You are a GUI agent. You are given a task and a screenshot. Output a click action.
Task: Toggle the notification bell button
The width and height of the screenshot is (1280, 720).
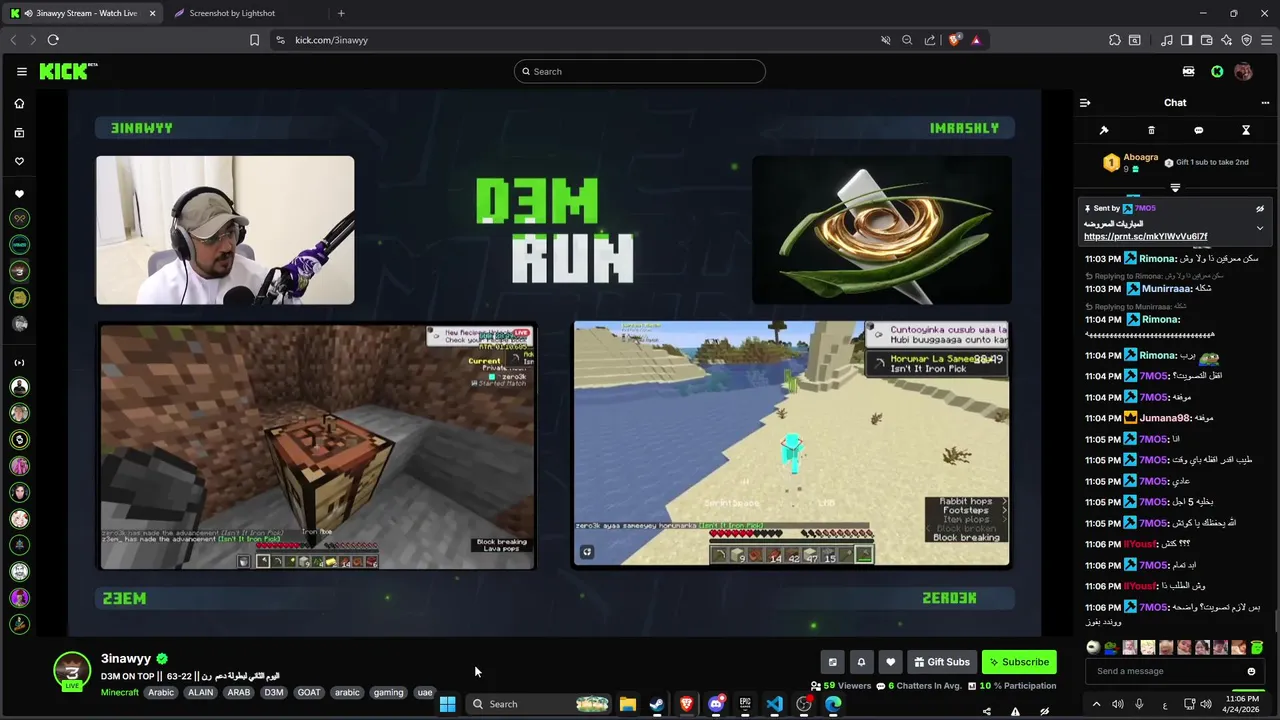coord(861,662)
